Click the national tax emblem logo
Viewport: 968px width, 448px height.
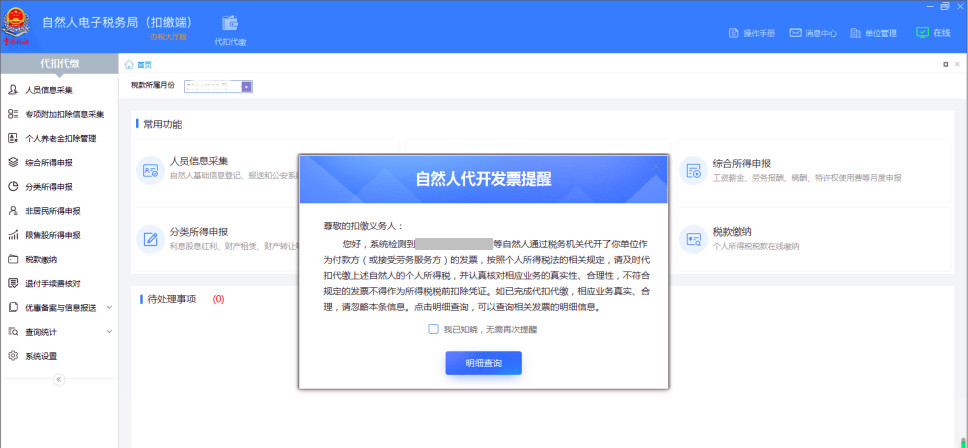coord(14,26)
